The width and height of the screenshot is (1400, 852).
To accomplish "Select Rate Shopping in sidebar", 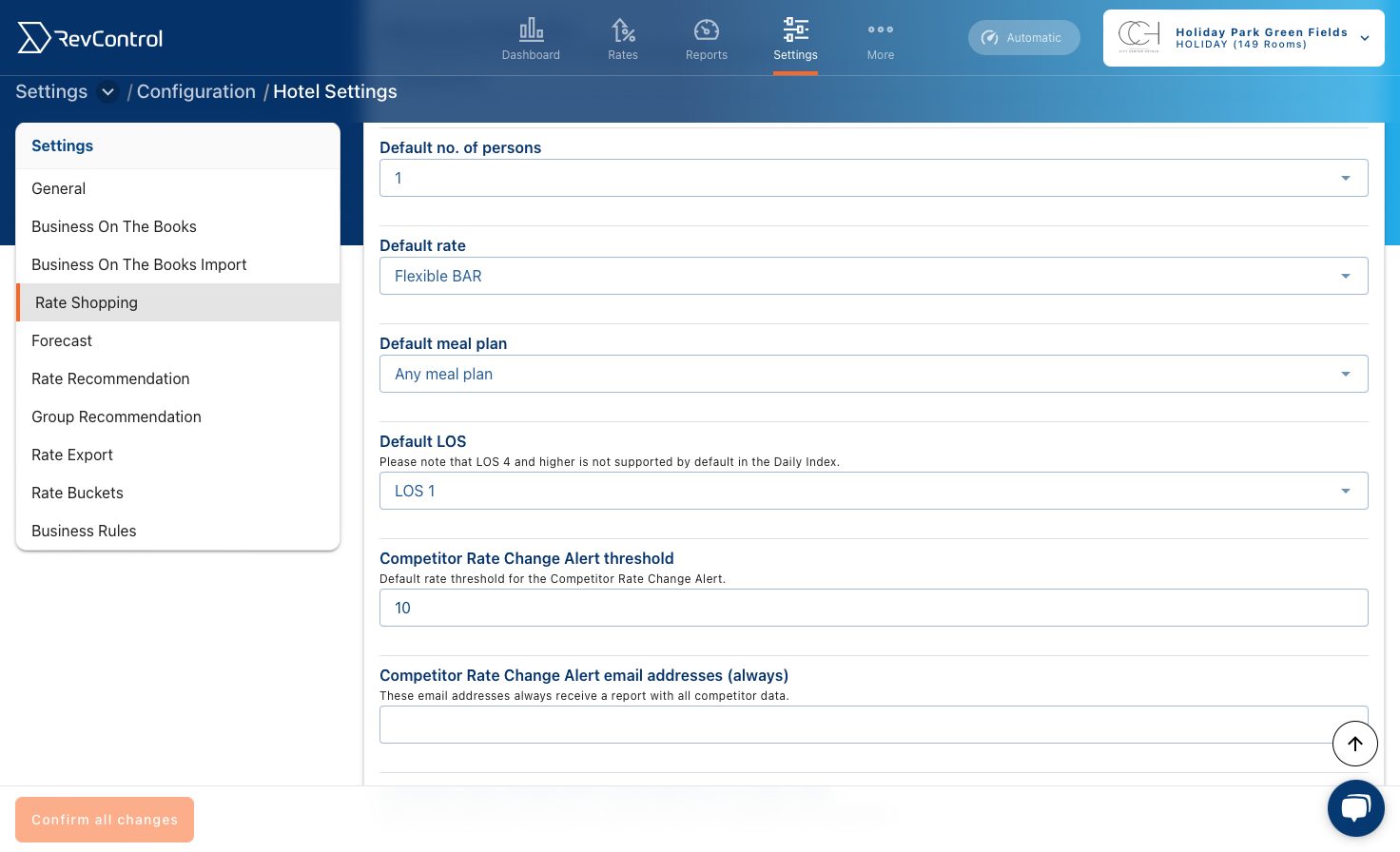I will click(178, 302).
